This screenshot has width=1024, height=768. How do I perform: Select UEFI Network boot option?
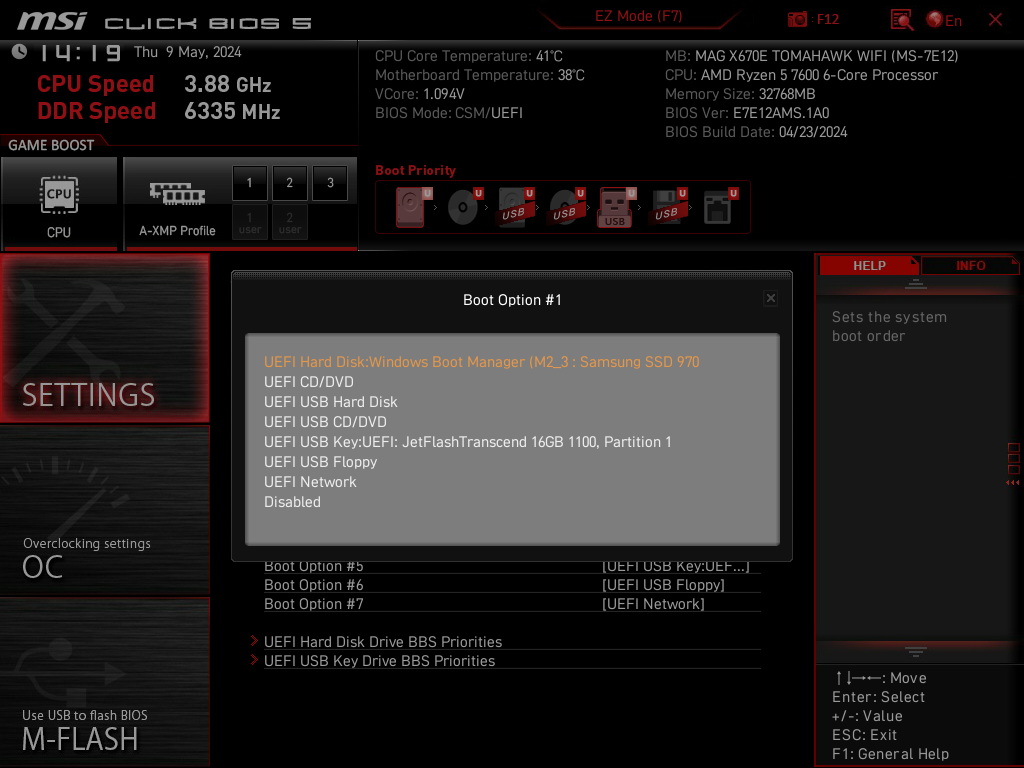point(310,482)
